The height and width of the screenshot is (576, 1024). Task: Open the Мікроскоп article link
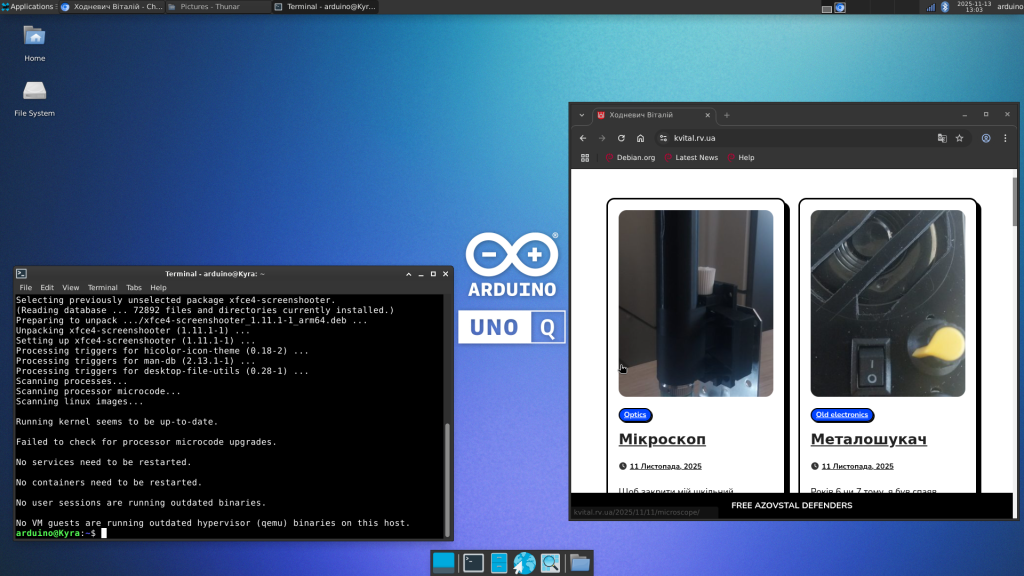(662, 439)
